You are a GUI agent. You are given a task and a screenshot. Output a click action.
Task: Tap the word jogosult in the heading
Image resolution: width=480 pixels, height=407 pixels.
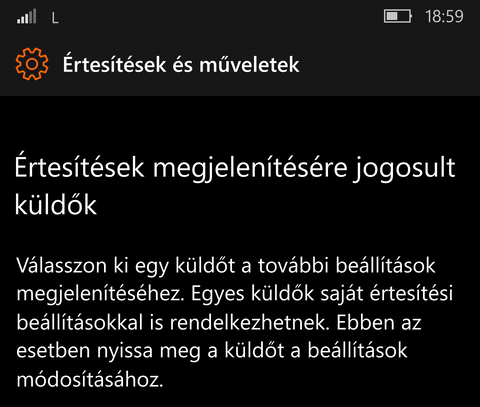405,169
